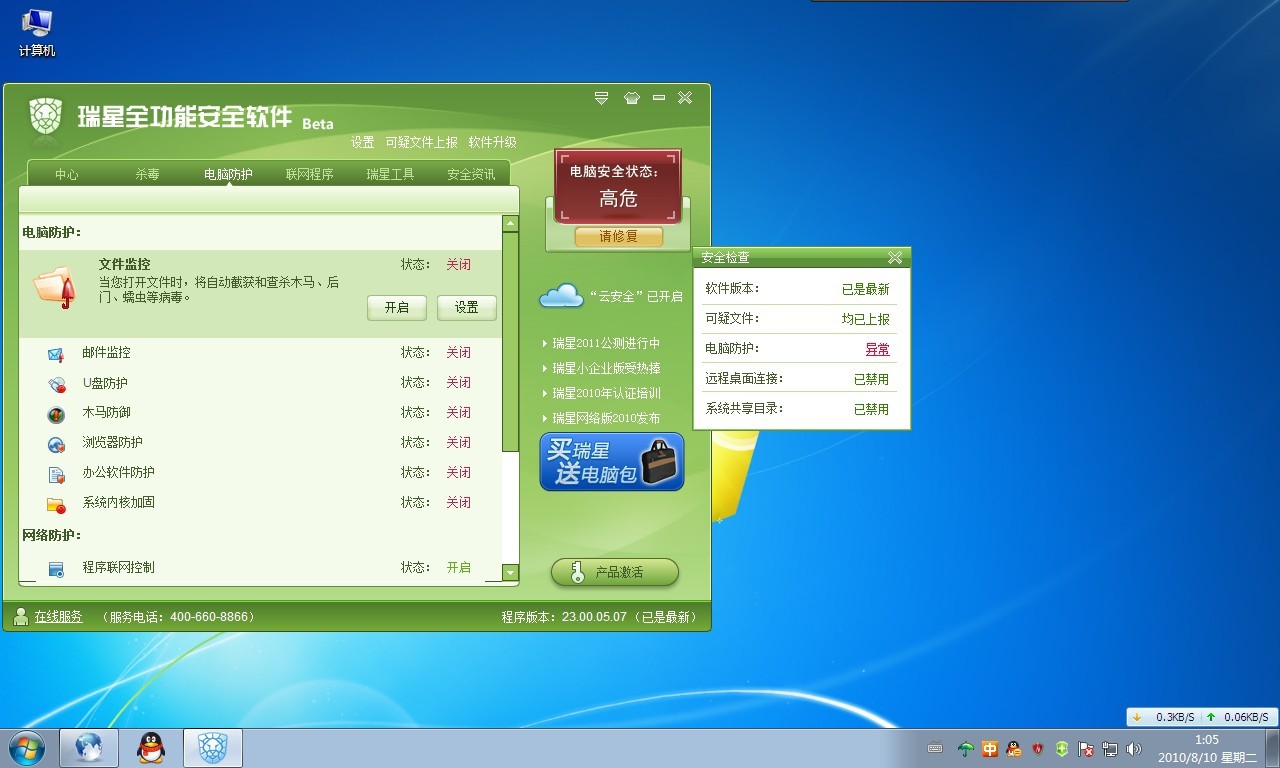The width and height of the screenshot is (1280, 768).
Task: Switch to the 杀毒 tab
Action: (147, 174)
